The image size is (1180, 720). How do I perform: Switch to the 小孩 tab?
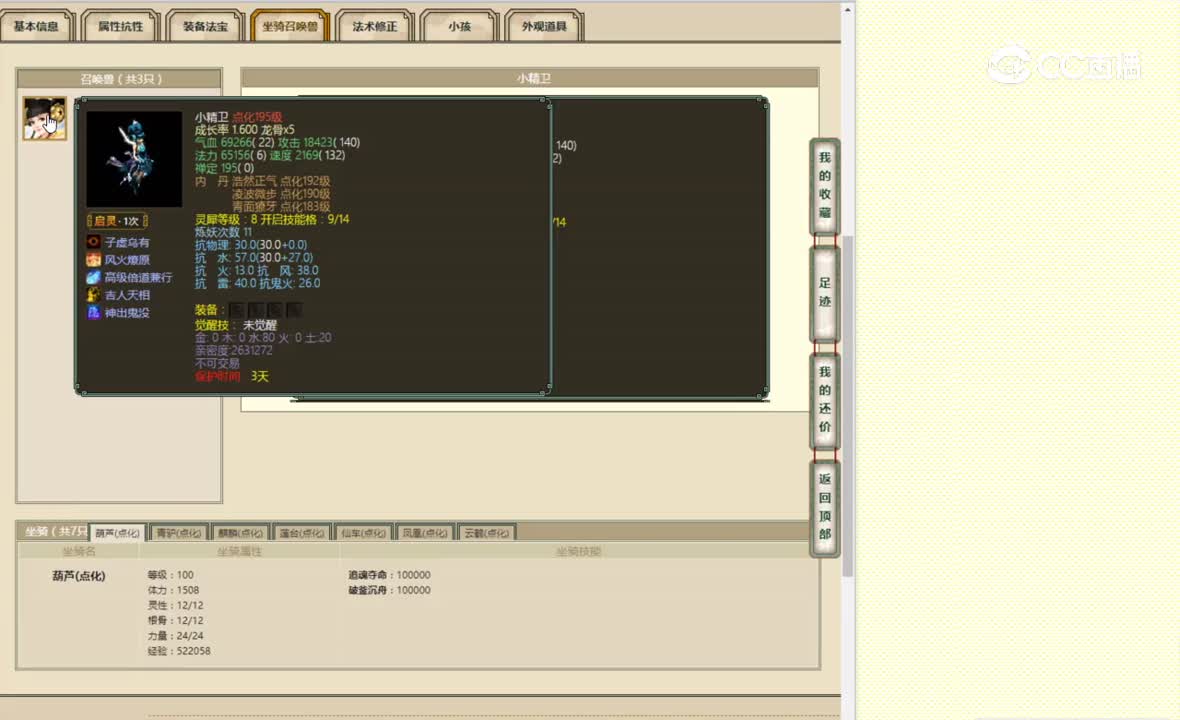pos(459,26)
